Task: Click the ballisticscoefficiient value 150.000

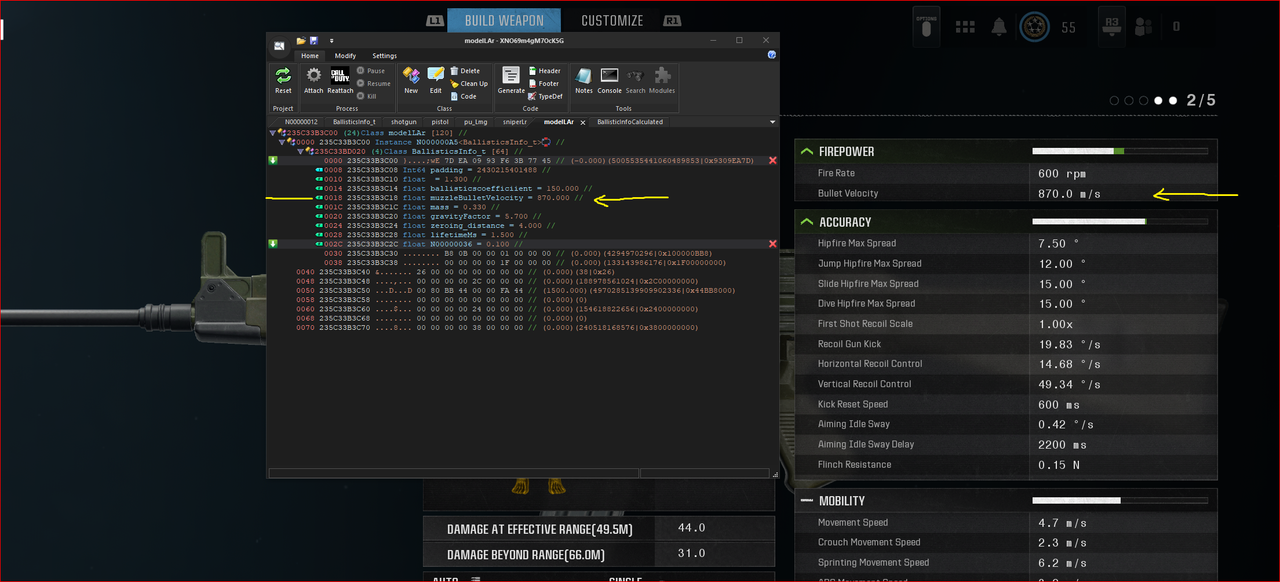Action: point(562,188)
